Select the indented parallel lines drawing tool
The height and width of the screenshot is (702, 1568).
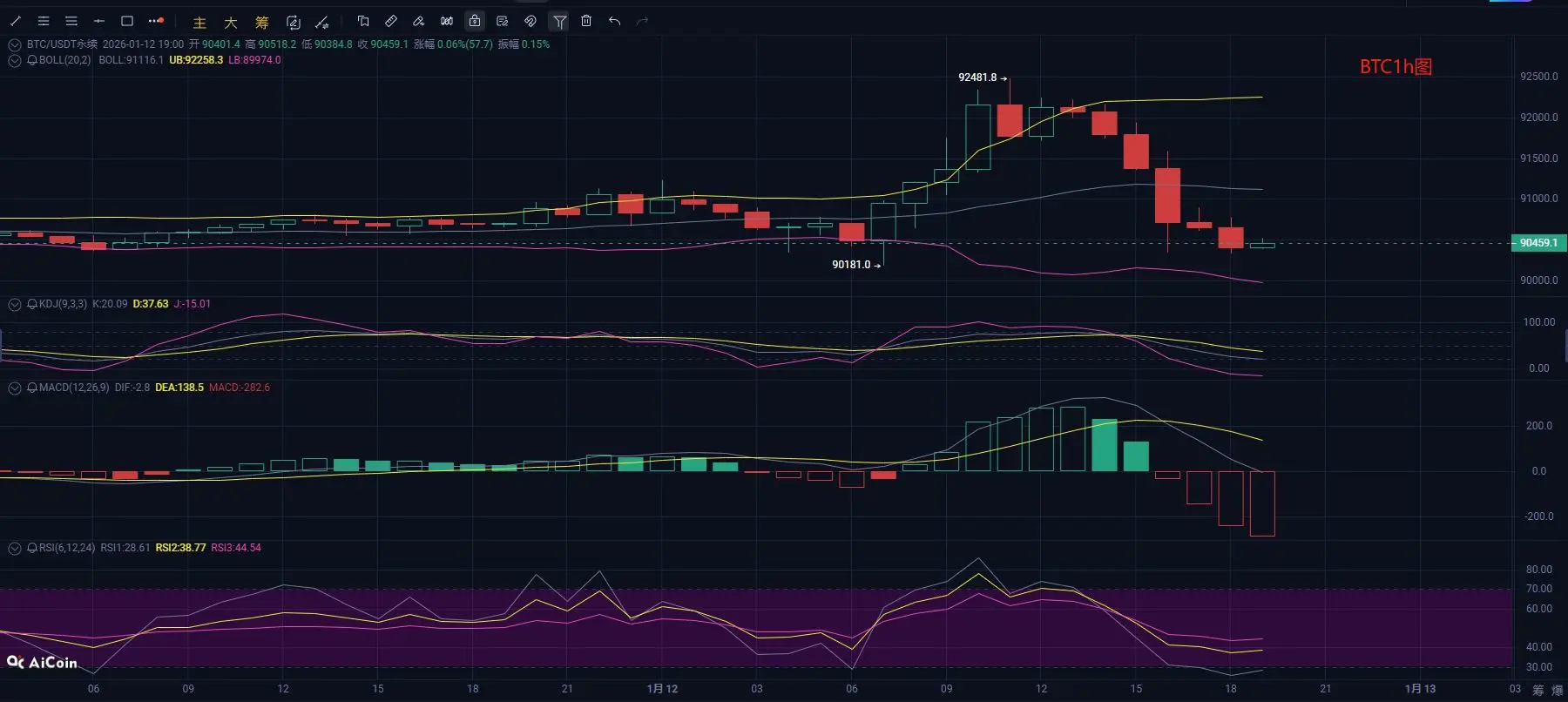pos(44,21)
